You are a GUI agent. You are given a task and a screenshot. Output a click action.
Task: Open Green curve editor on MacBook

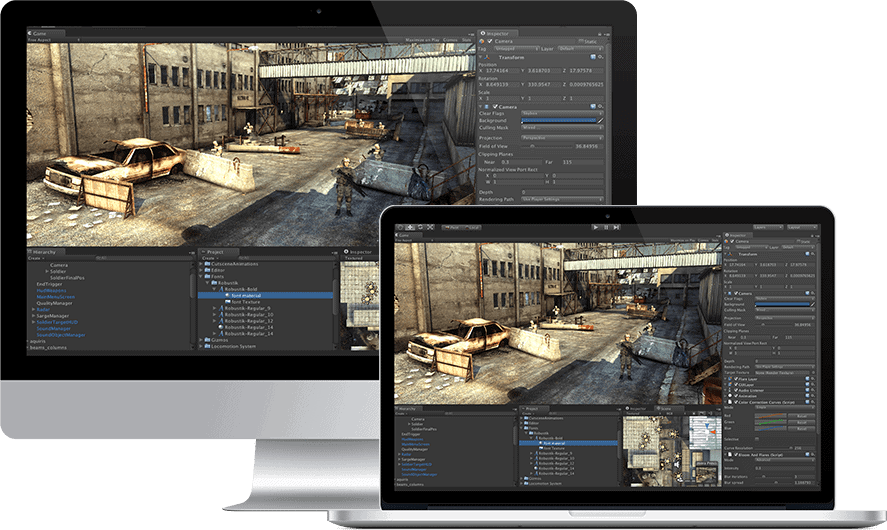point(770,423)
